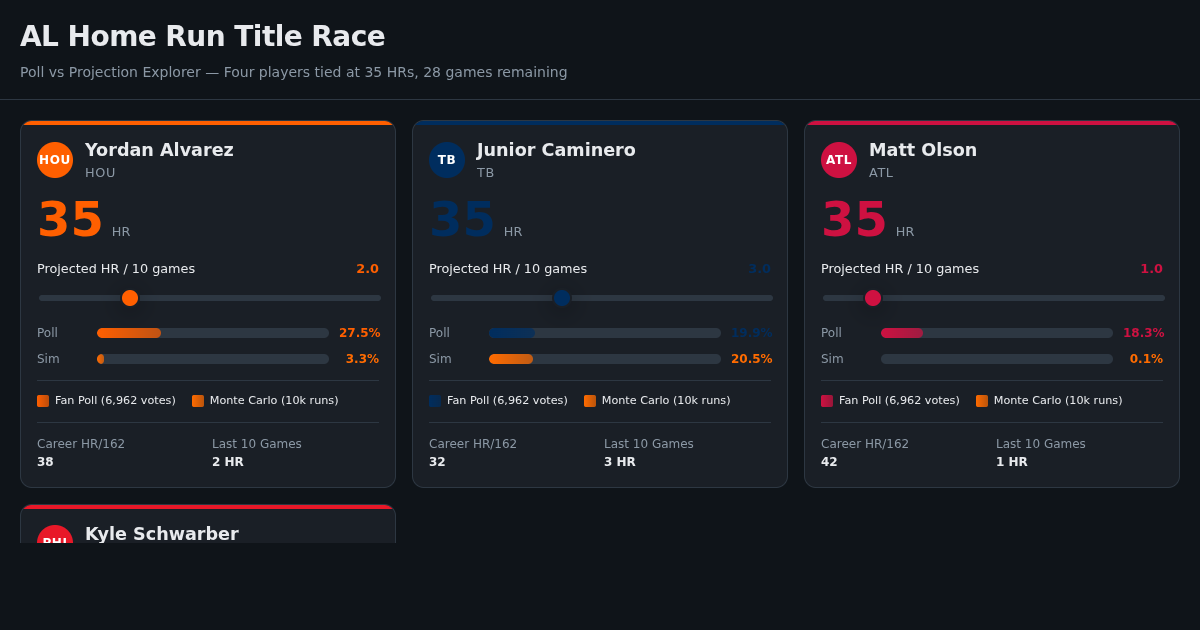Click Olson's projected value 1.0
The image size is (1200, 630).
pyautogui.click(x=1152, y=269)
